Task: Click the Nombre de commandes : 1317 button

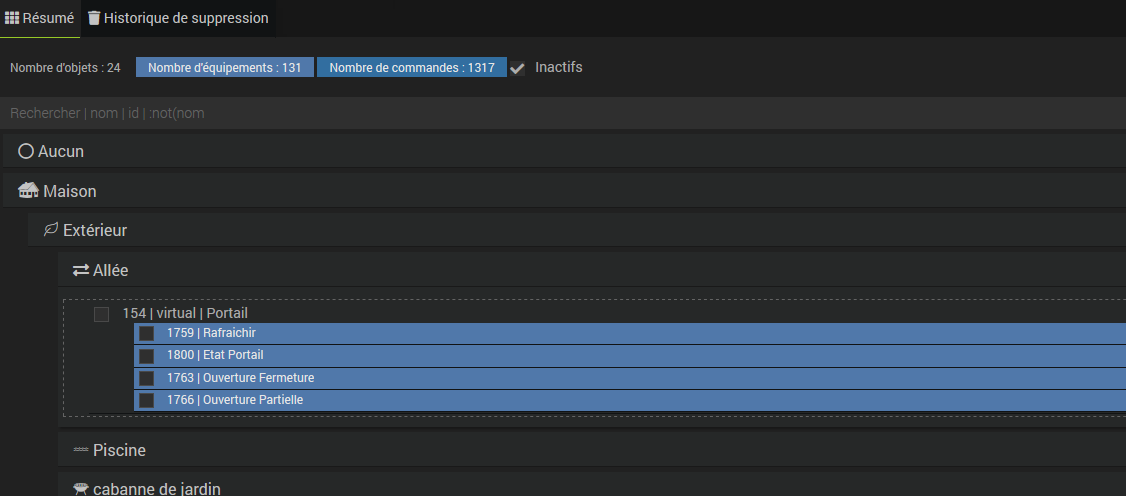Action: [x=412, y=68]
